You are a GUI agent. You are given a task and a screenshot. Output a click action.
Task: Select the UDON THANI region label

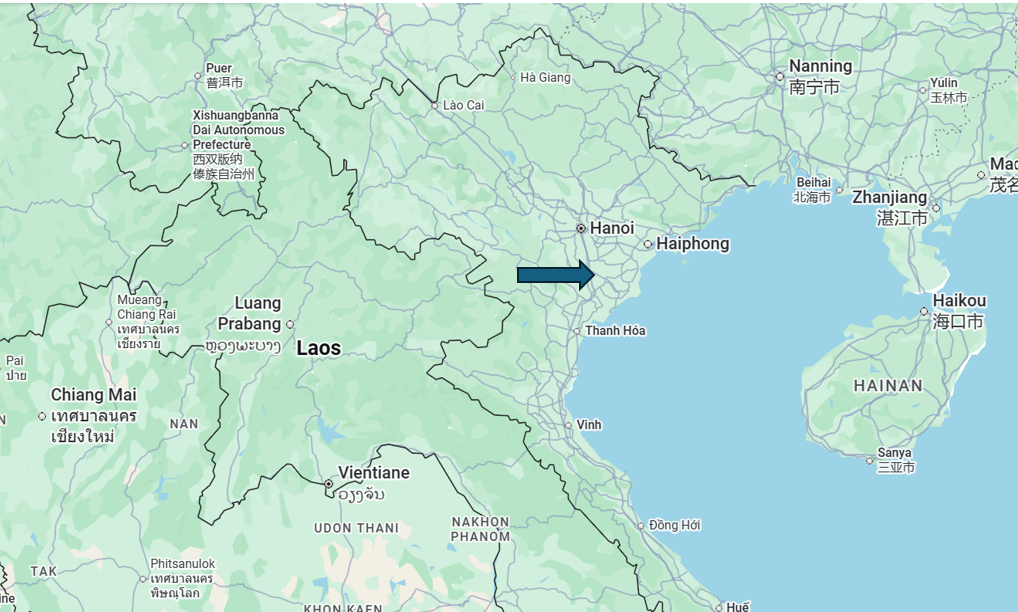pos(356,528)
